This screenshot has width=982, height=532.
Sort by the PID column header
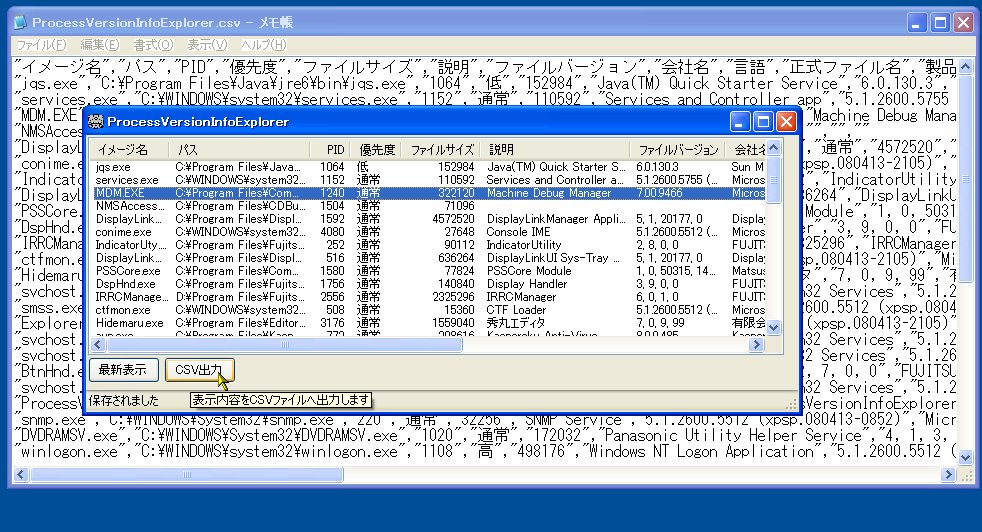point(330,149)
